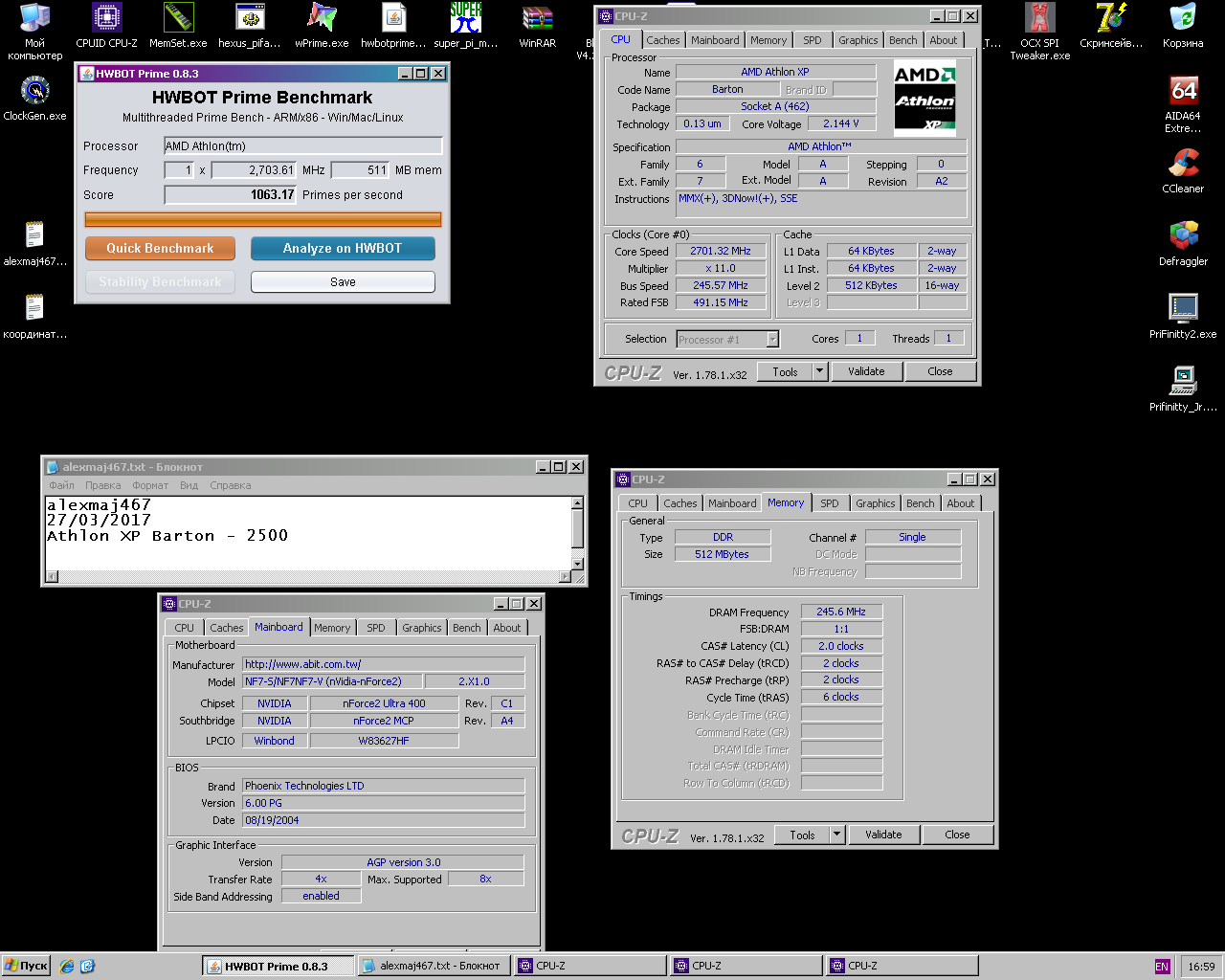Viewport: 1225px width, 980px height.
Task: Click Tools button in top CPU-Z window
Action: (x=785, y=371)
